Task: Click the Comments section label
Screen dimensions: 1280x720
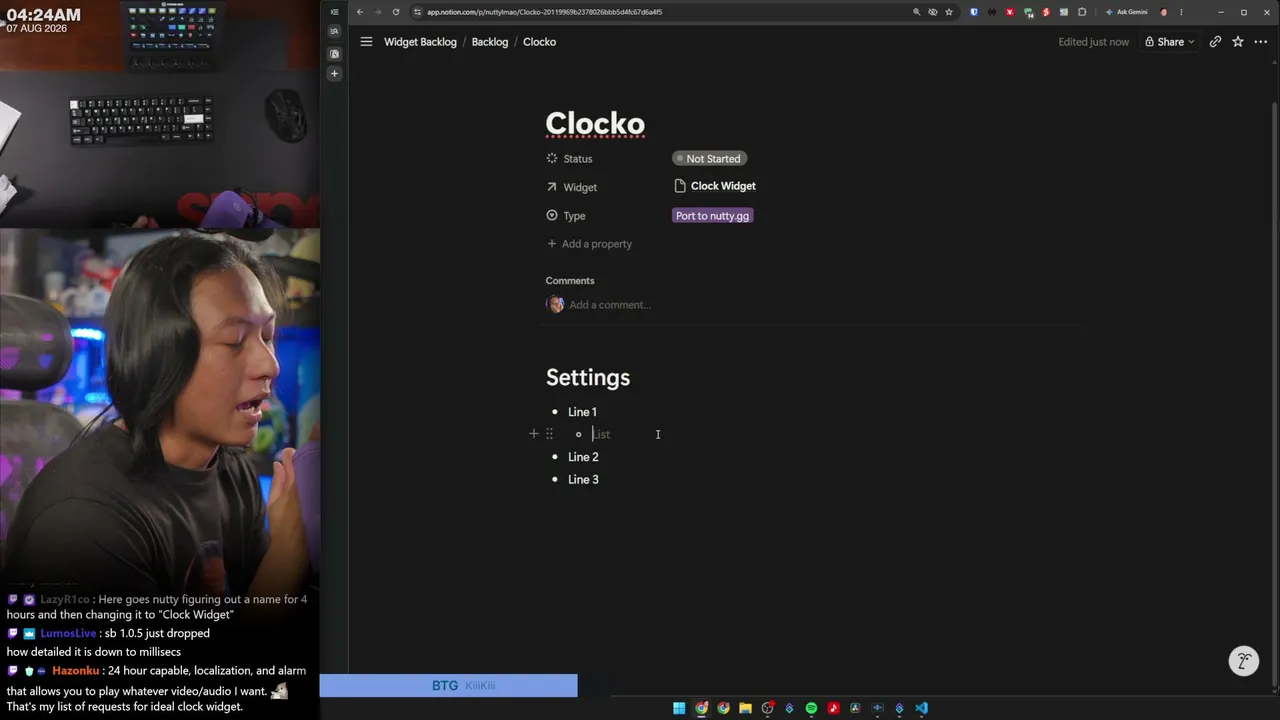Action: tap(570, 281)
